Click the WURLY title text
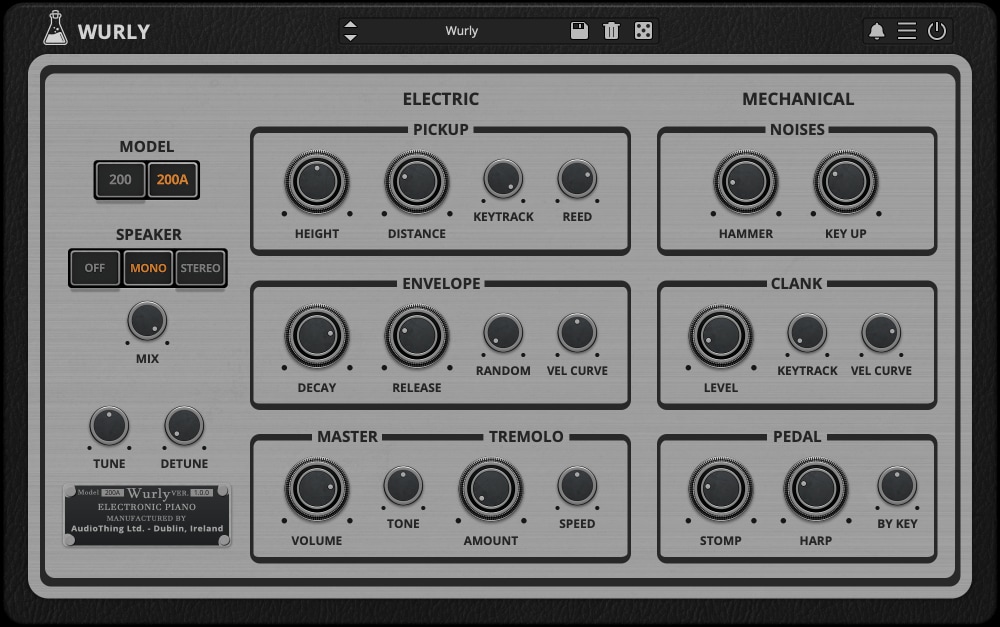The width and height of the screenshot is (1000, 627). (x=114, y=31)
